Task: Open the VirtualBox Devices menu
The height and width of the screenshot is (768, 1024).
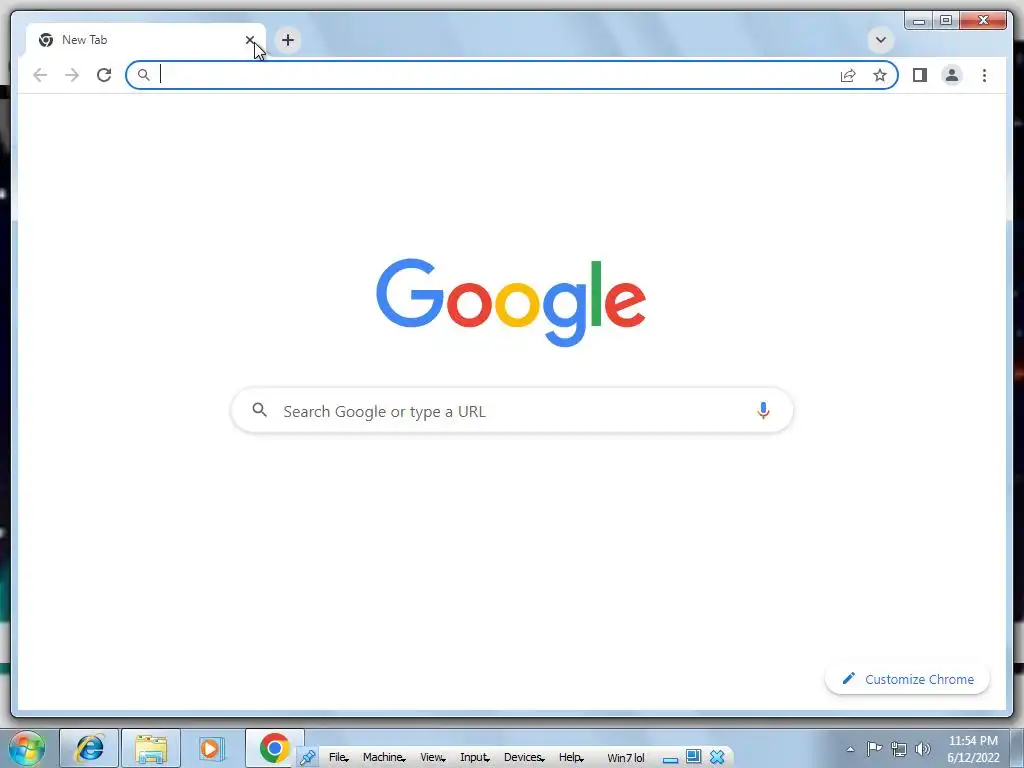Action: [x=524, y=758]
